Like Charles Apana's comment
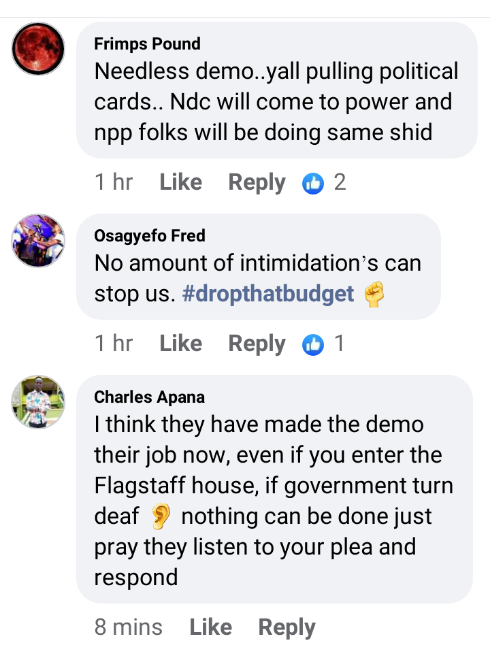 [211, 627]
